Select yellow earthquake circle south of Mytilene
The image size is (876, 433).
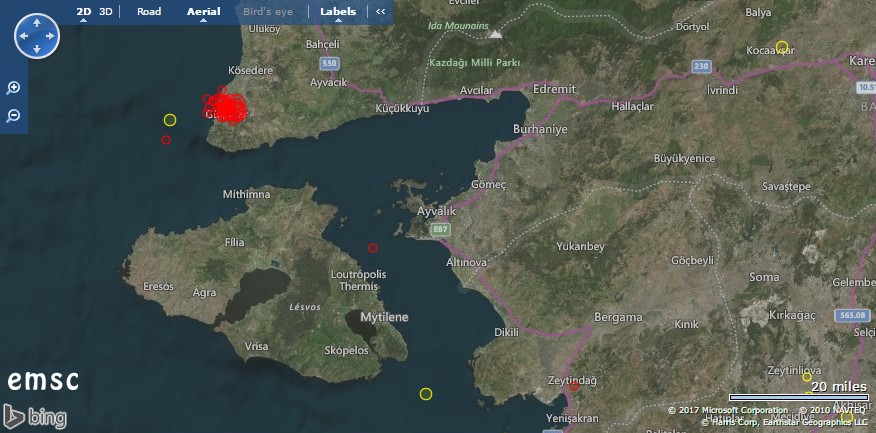(426, 394)
